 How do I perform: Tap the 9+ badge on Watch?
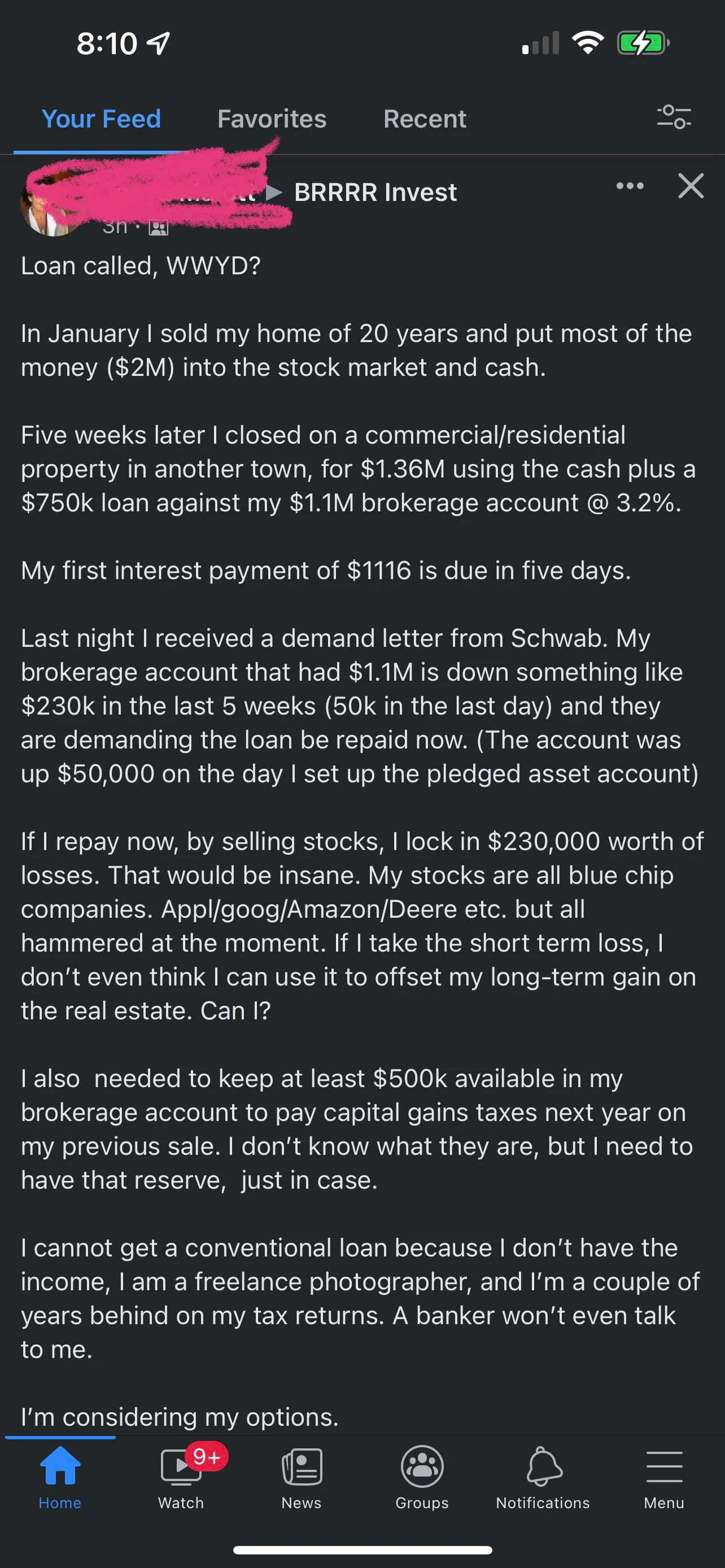point(206,1457)
